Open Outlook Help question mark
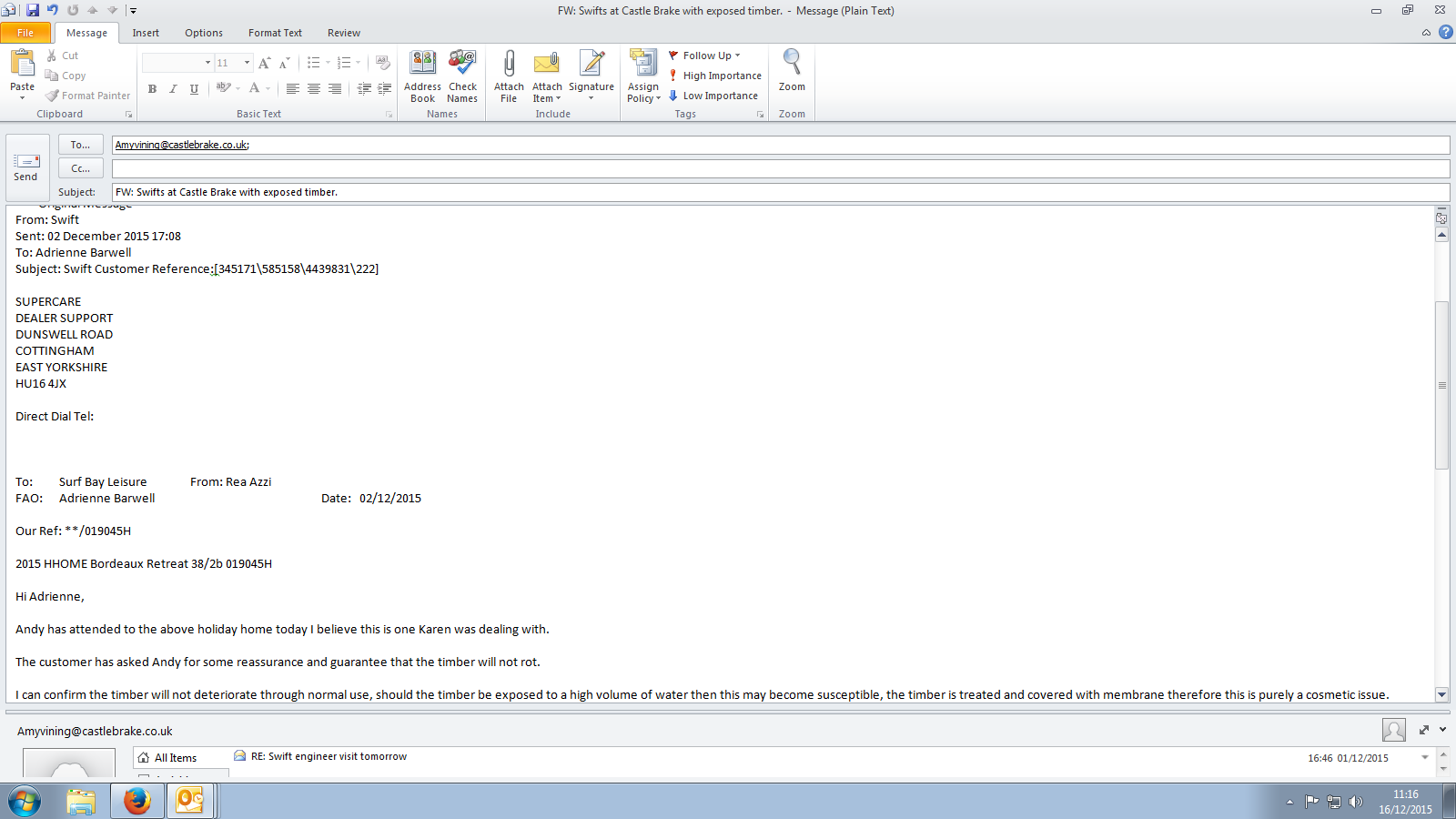The width and height of the screenshot is (1456, 819). [x=1445, y=32]
